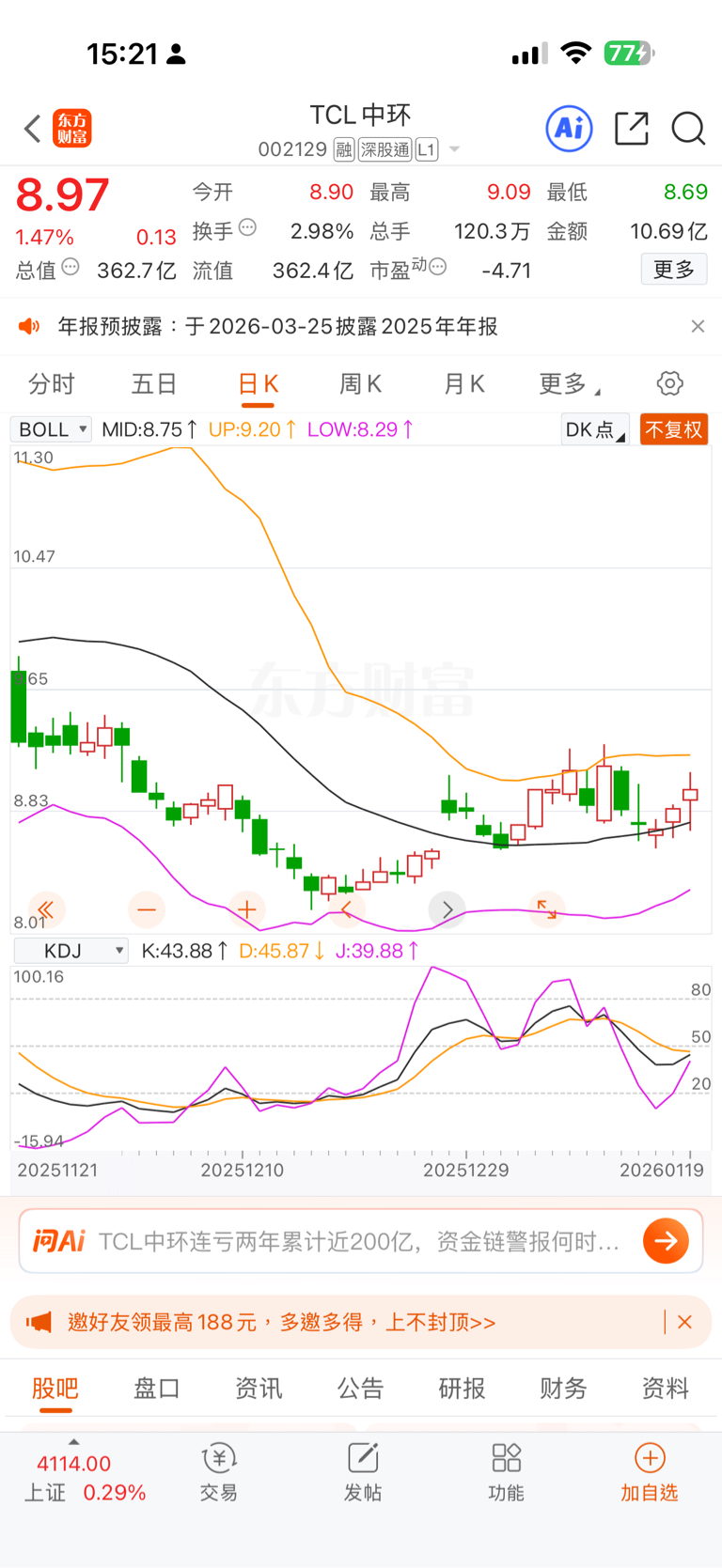Viewport: 722px width, 1568px height.
Task: Tap the promo banner megaphone icon
Action: tap(39, 1322)
